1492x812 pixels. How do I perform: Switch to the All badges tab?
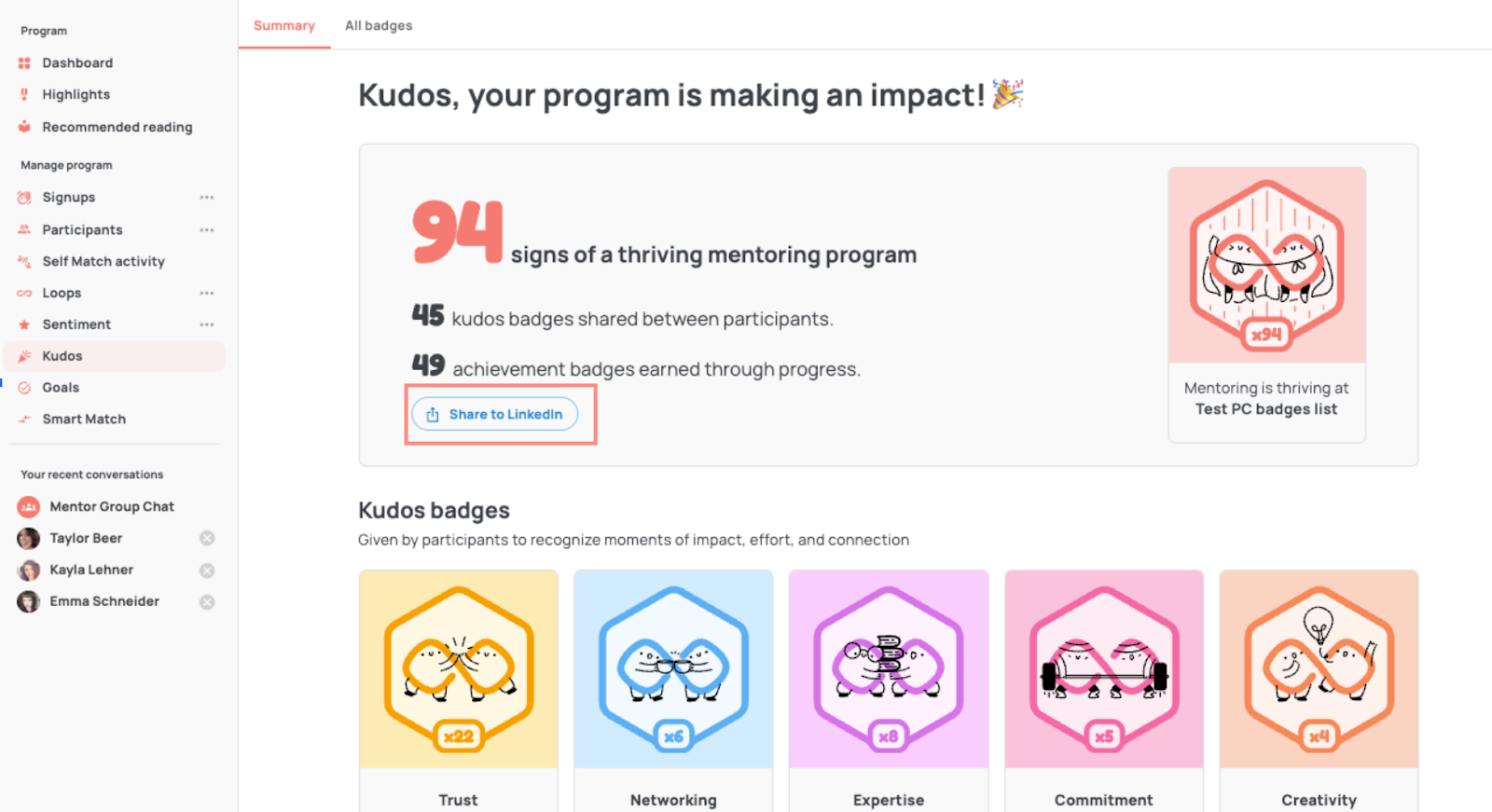click(378, 25)
